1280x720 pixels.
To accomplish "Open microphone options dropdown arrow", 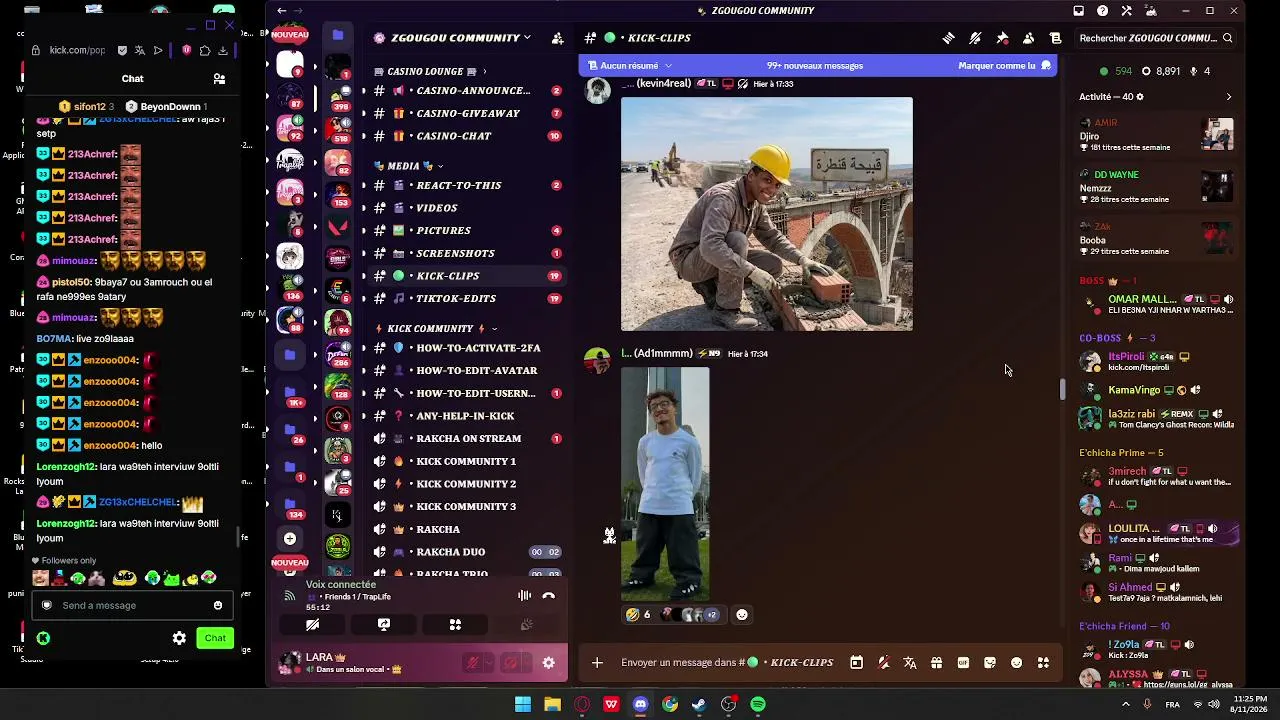I will pos(490,662).
